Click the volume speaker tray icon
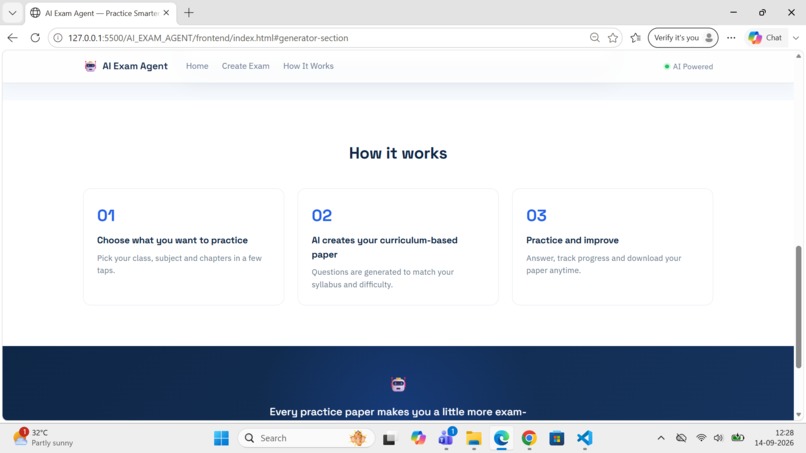 click(x=719, y=438)
